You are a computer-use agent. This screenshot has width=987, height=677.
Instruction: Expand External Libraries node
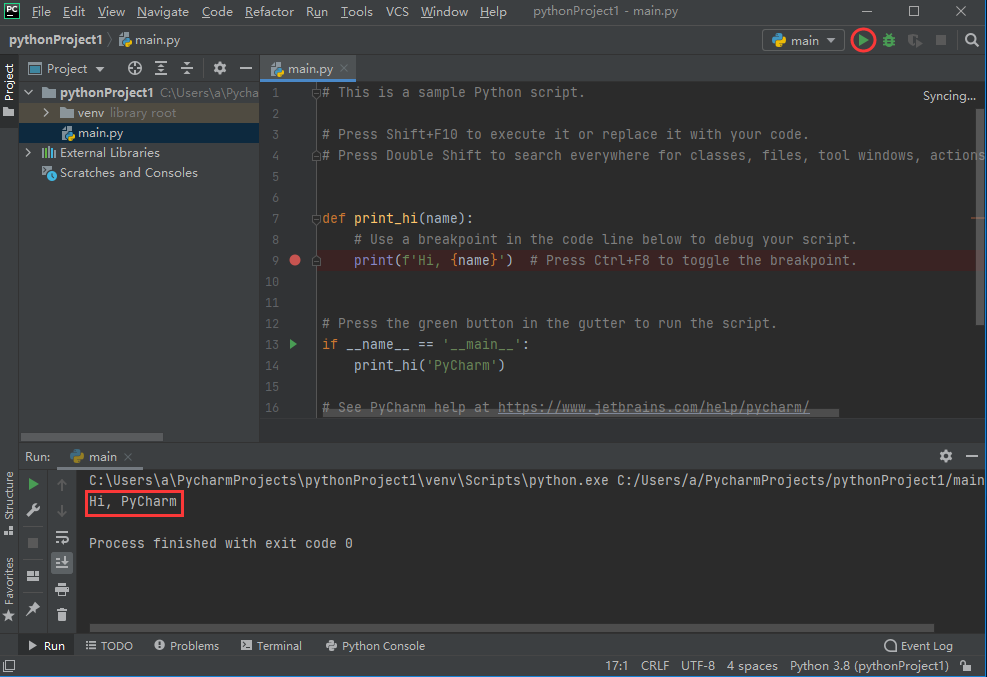click(x=28, y=153)
